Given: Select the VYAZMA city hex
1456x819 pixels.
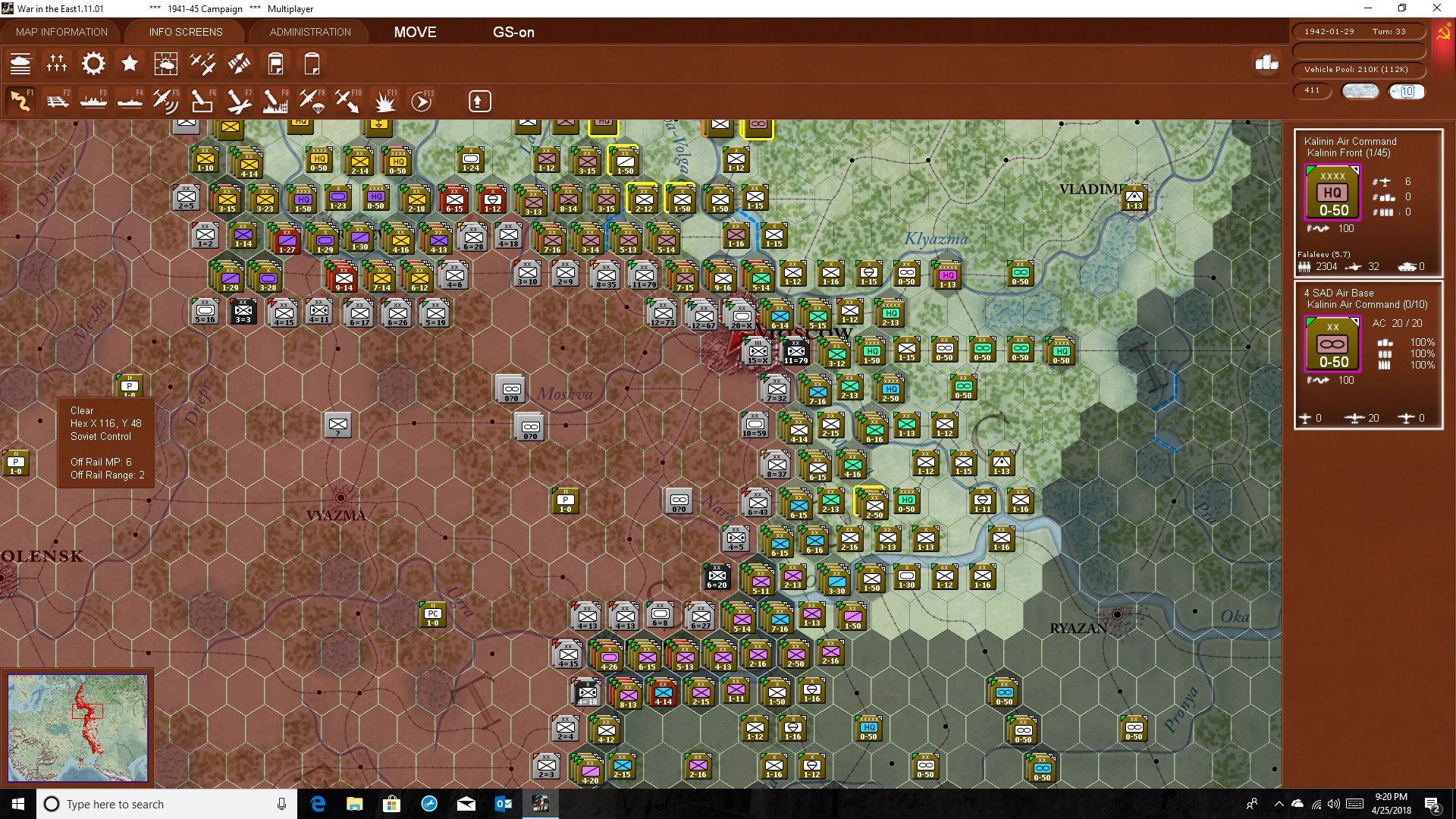Looking at the screenshot, I should 340,497.
